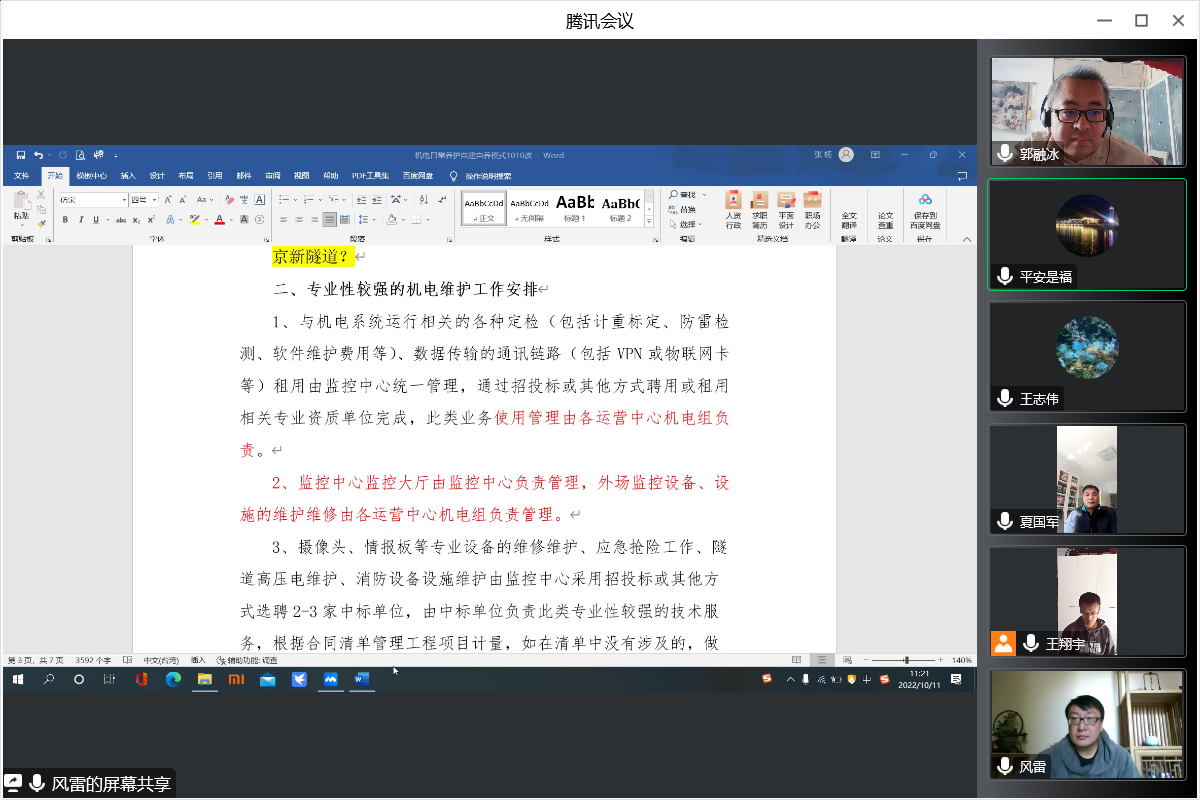Open the font name dropdown

(x=124, y=200)
